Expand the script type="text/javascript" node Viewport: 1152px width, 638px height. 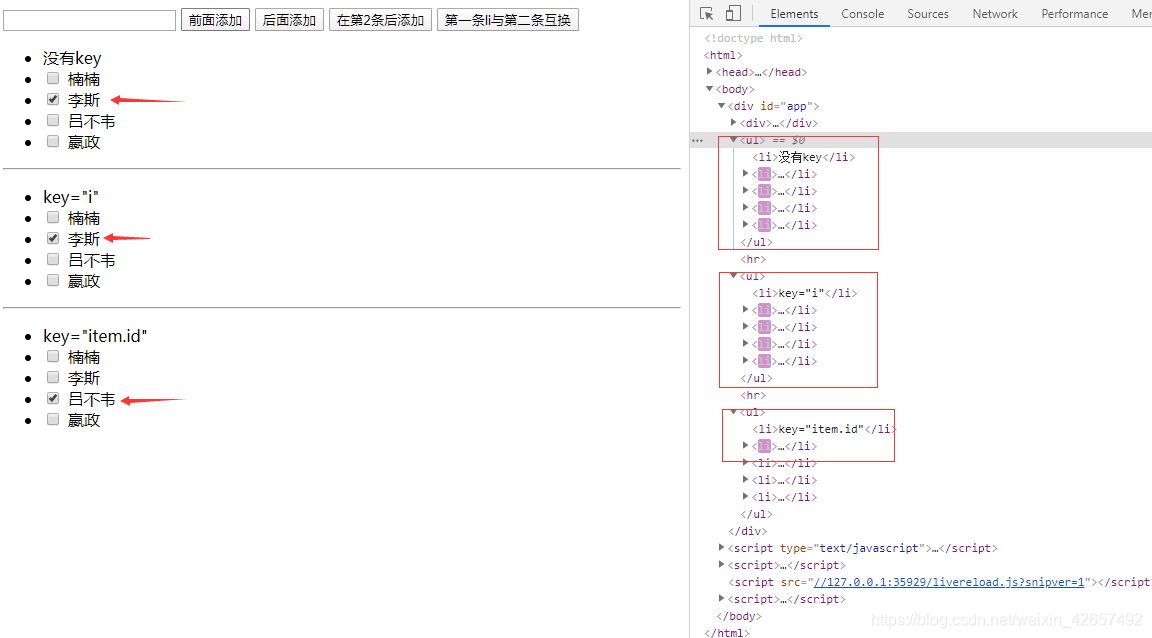[x=721, y=548]
